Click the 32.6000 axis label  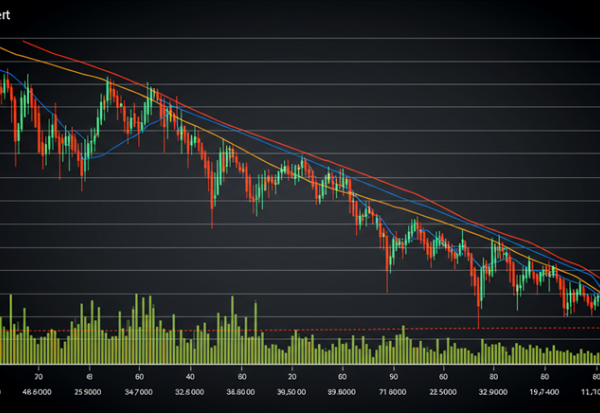coord(190,393)
